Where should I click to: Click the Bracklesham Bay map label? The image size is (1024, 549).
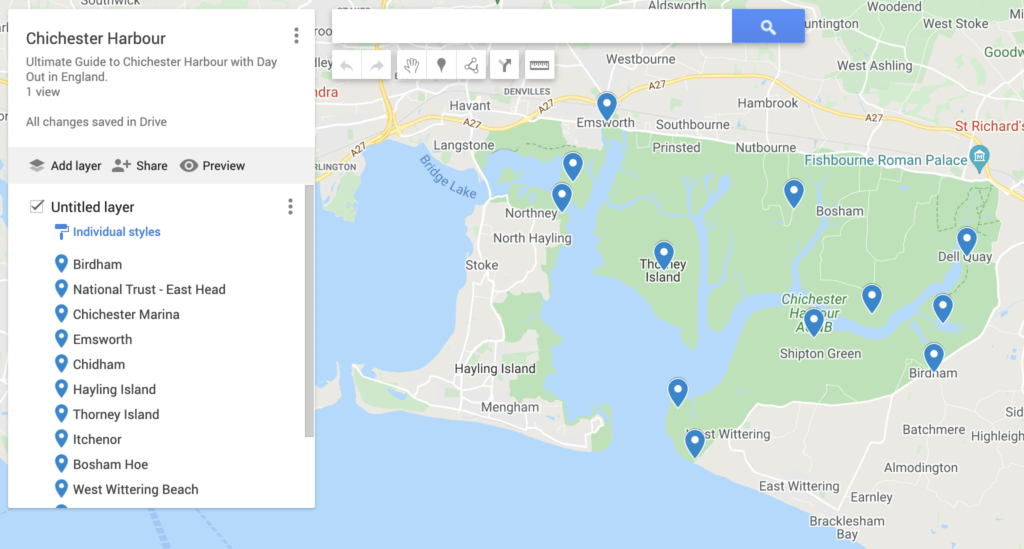847,527
